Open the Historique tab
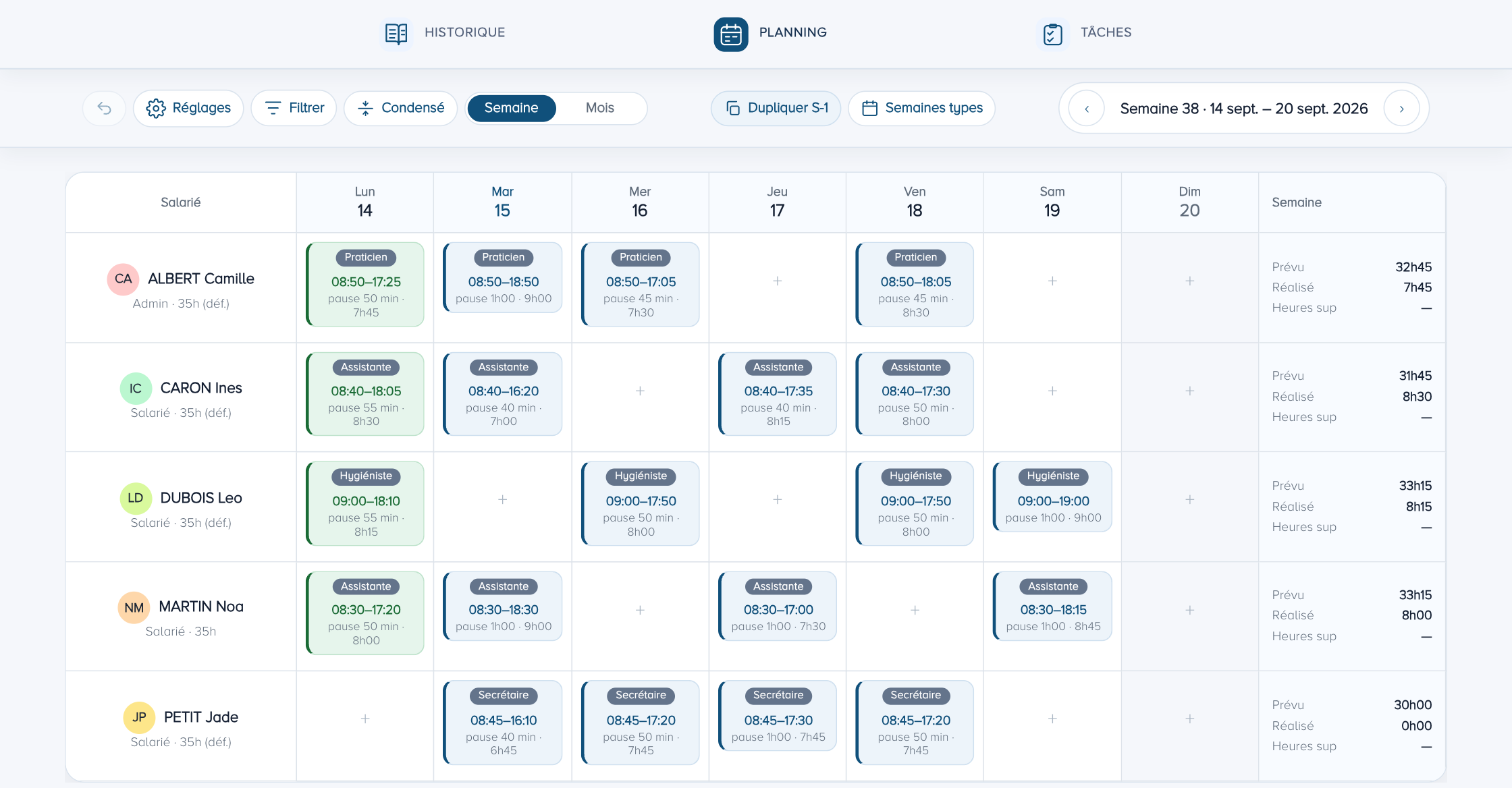1512x788 pixels. click(x=443, y=32)
